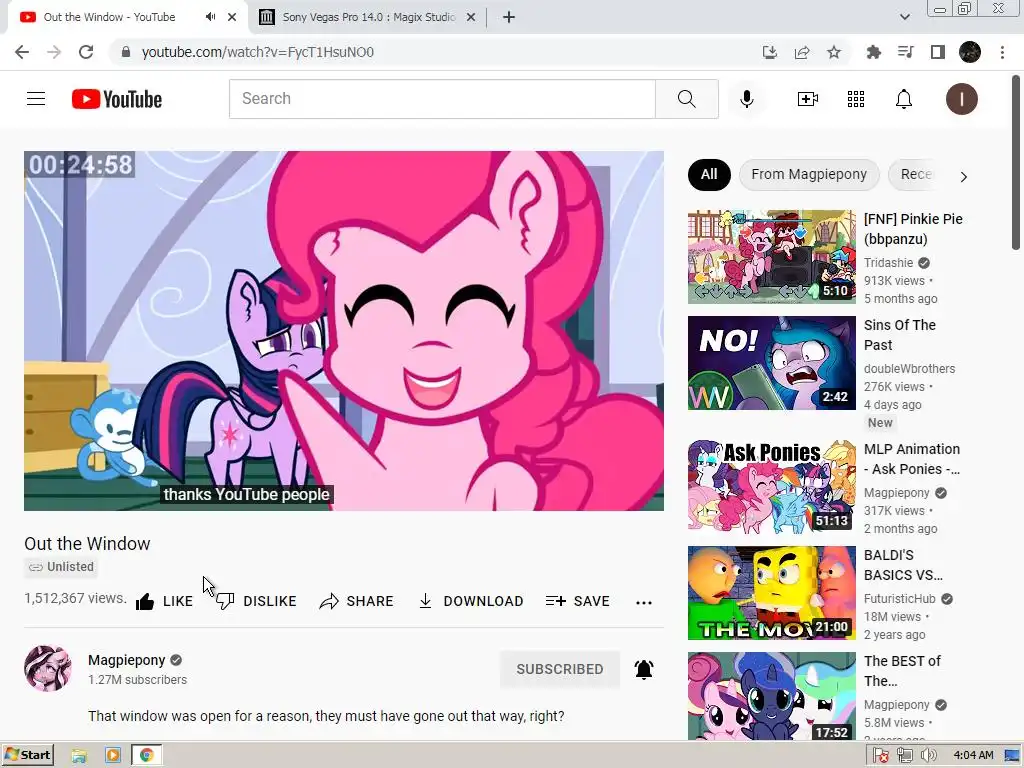Mute tab via speaker icon on YouTube tab
1024x768 pixels.
[210, 17]
